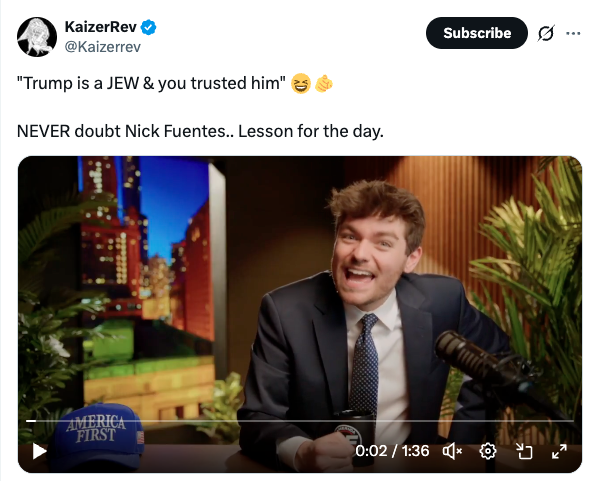Click the laughing face emoji
The image size is (595, 481).
click(x=301, y=83)
